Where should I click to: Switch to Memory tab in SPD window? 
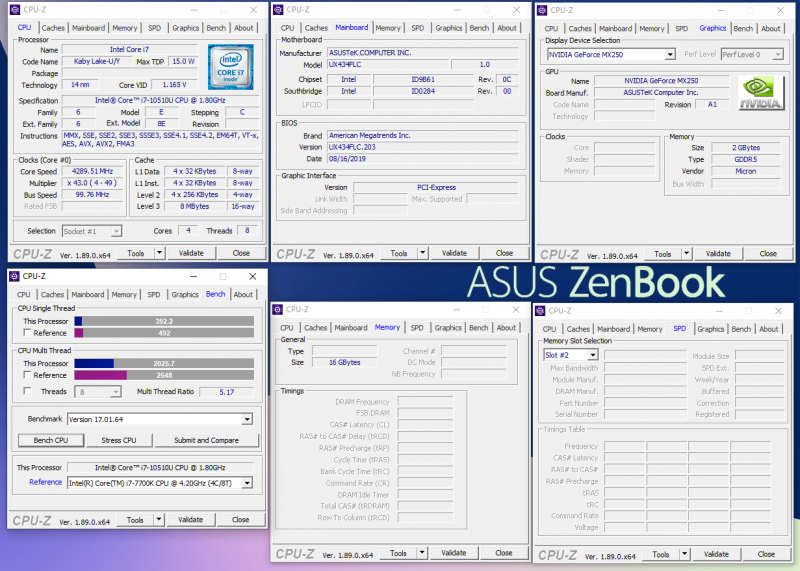(x=649, y=329)
